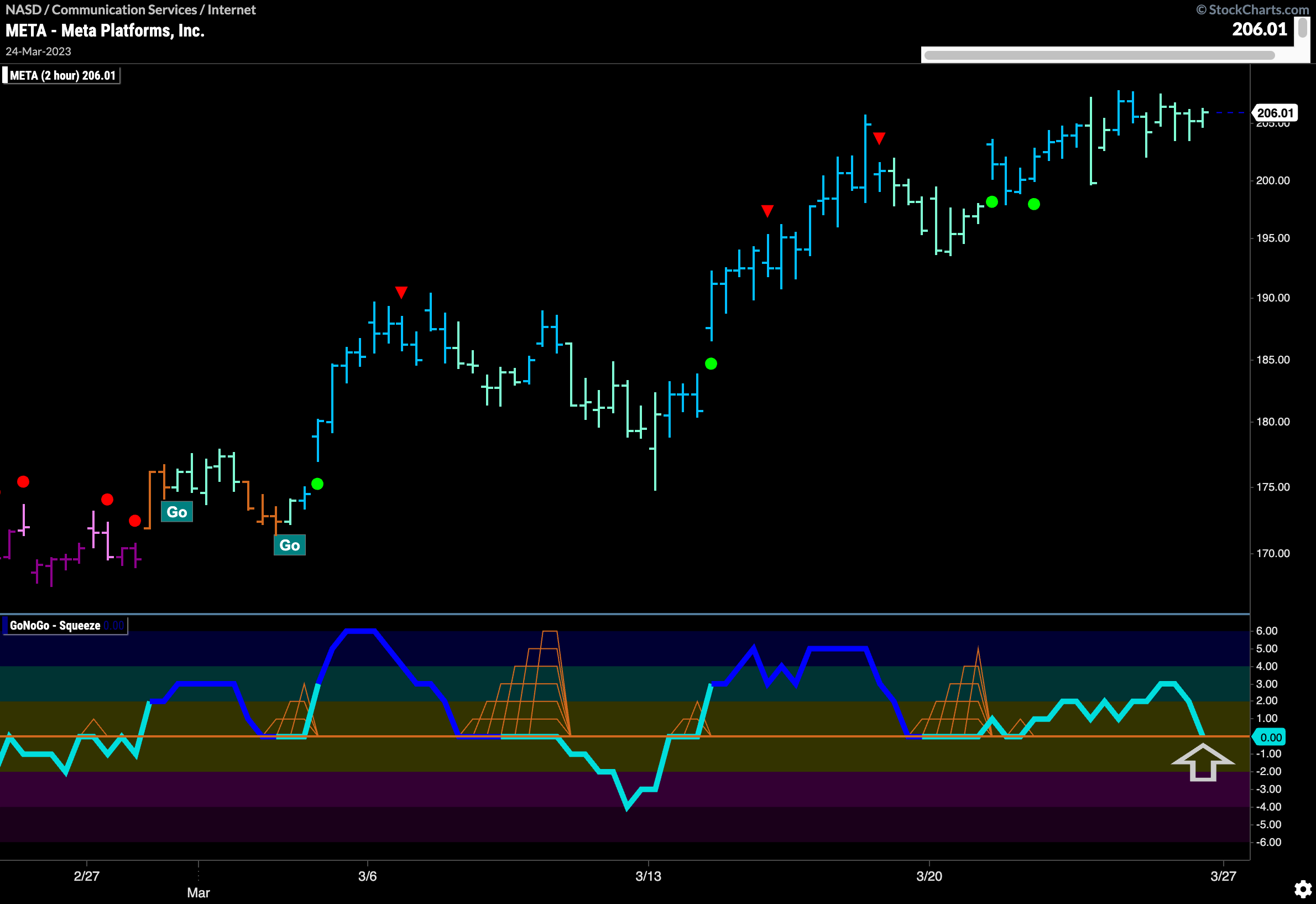Open the settings gear icon
The width and height of the screenshot is (1316, 904).
click(1303, 889)
